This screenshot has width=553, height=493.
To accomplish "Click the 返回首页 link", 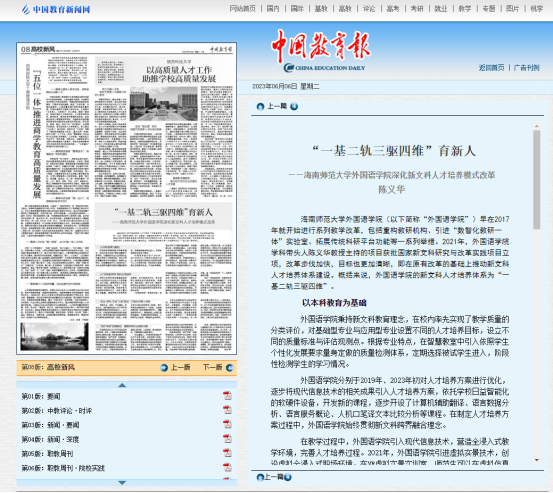I will tap(491, 68).
